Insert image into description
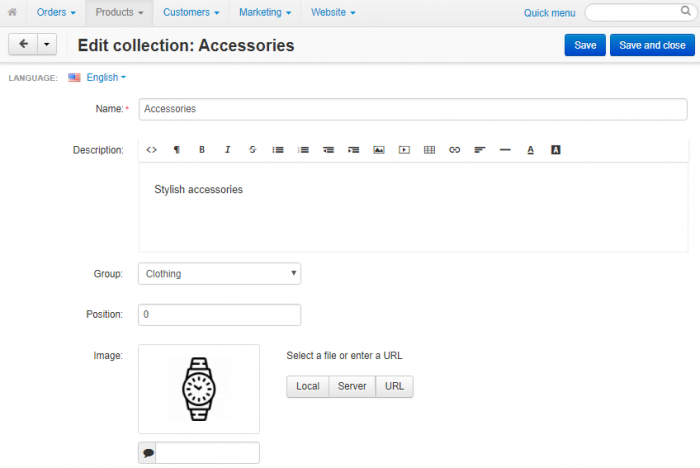Viewport: 700px width, 468px height. [379, 150]
